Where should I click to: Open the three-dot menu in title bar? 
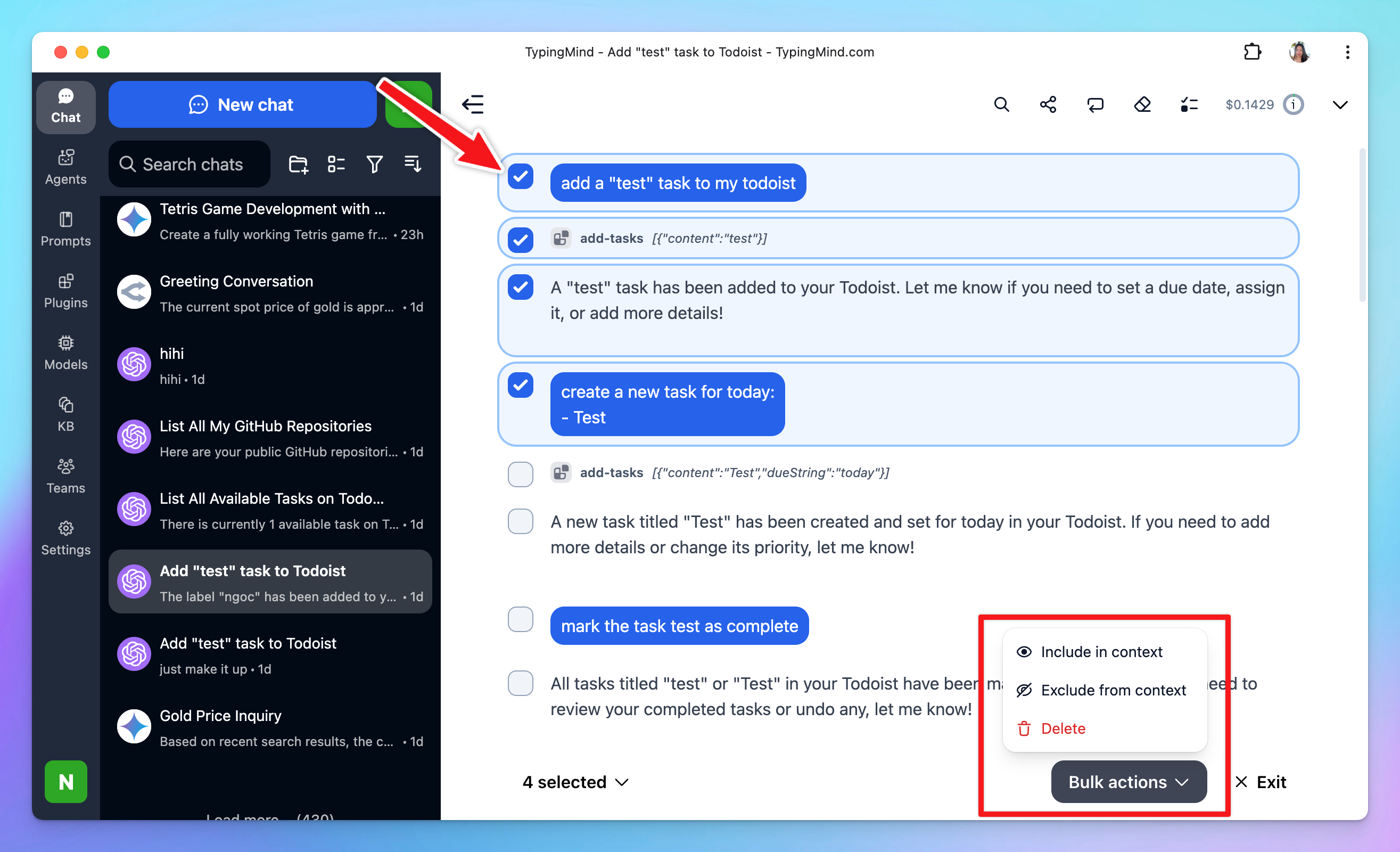coord(1347,52)
